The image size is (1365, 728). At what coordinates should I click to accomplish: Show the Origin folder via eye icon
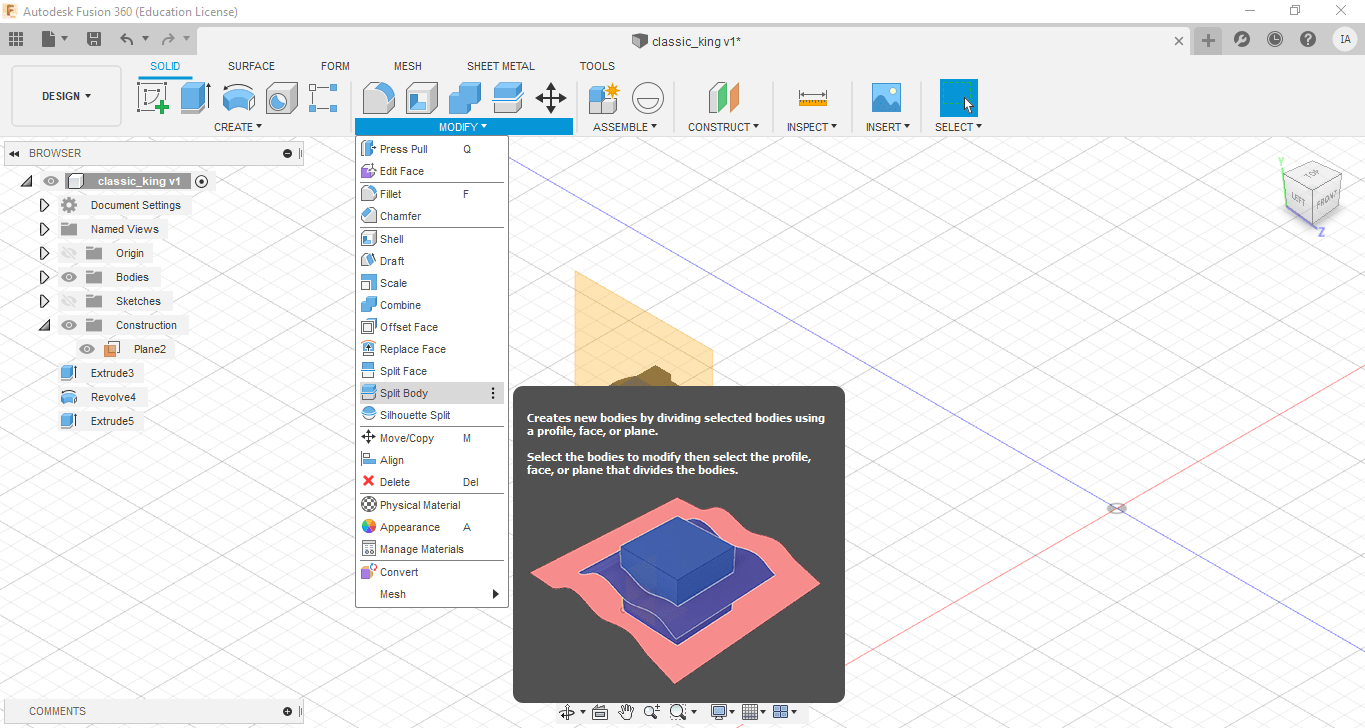[x=69, y=253]
